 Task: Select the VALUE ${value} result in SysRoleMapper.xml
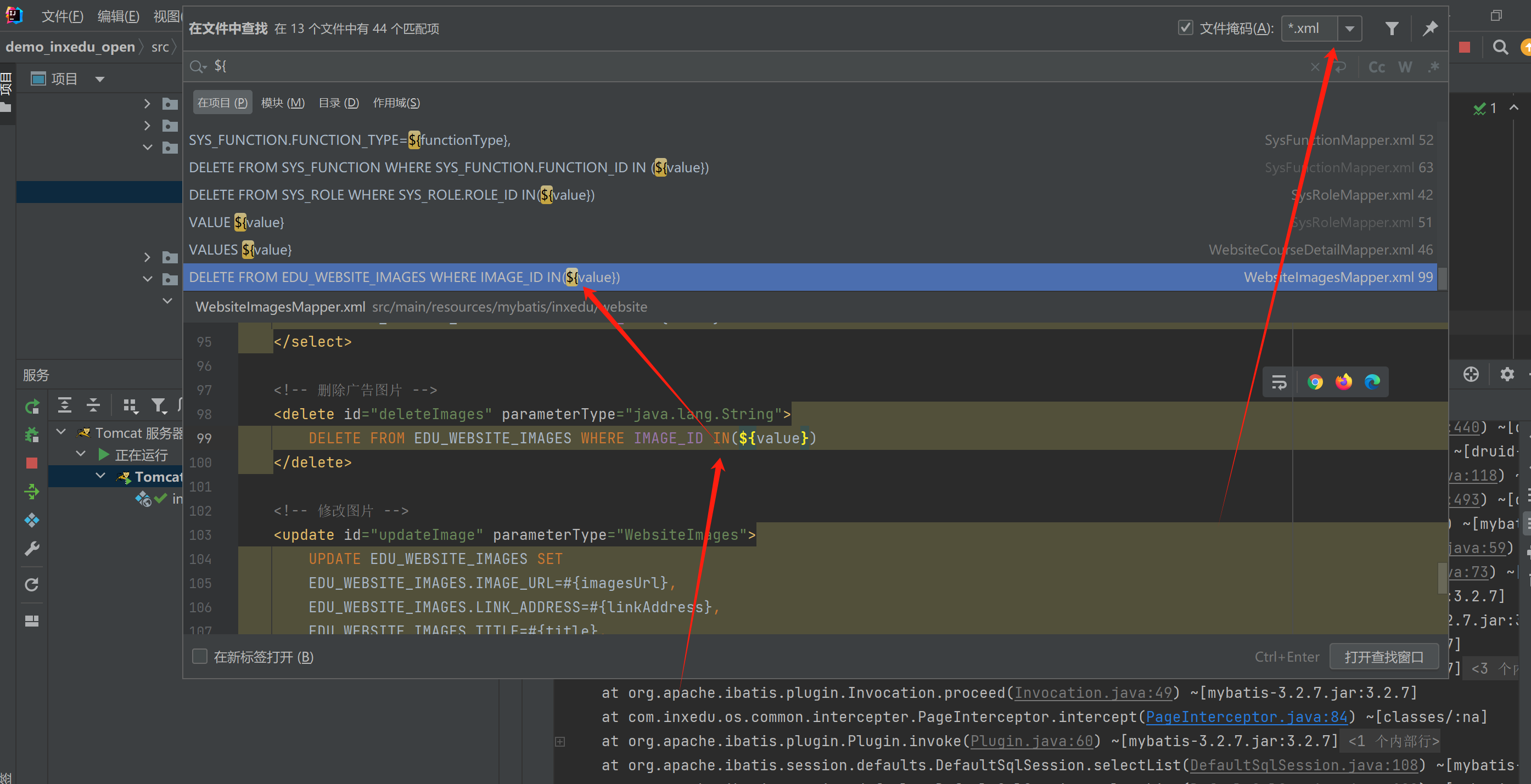[811, 222]
